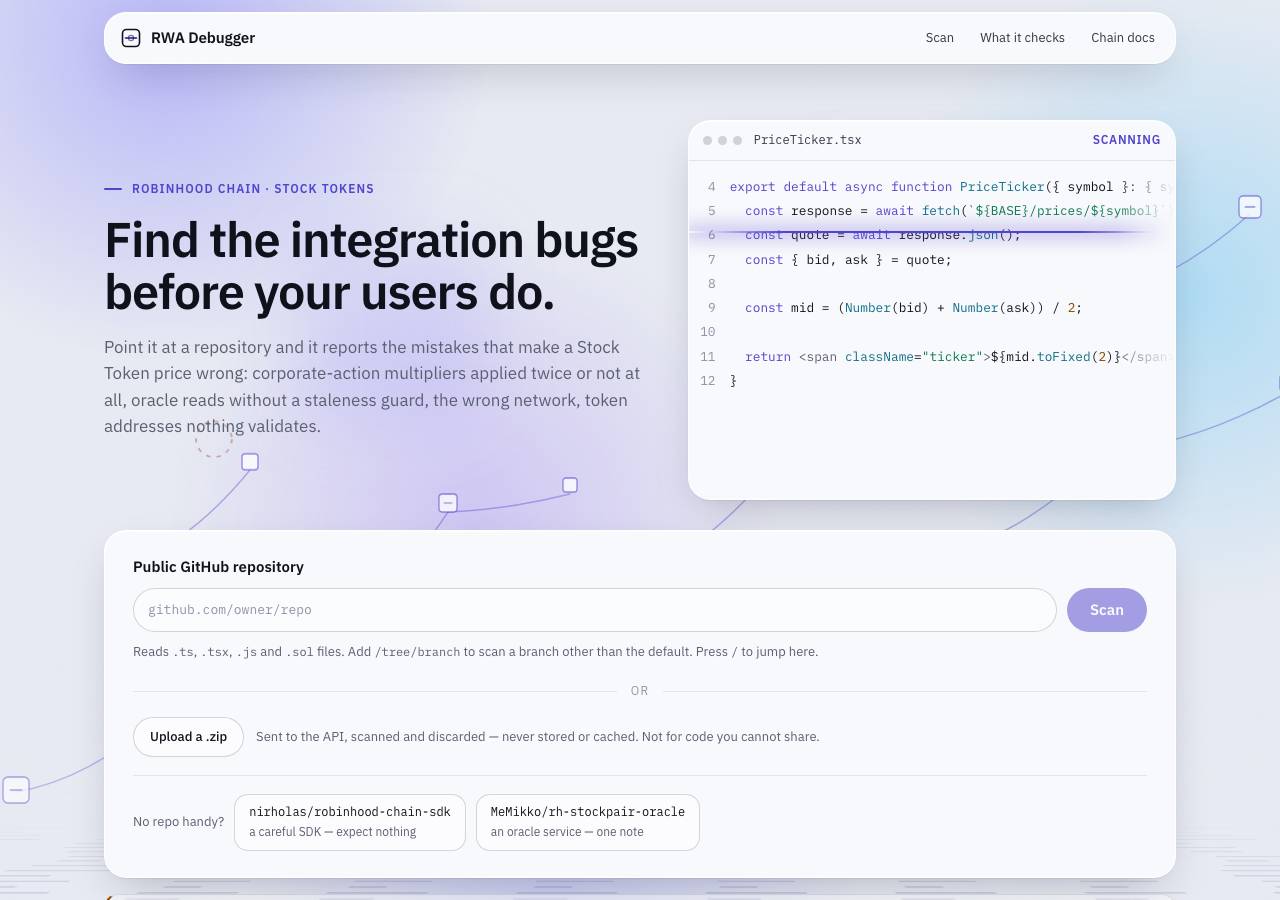Choose the MeMikko/rh-stockpair-oracle sample repo

588,822
